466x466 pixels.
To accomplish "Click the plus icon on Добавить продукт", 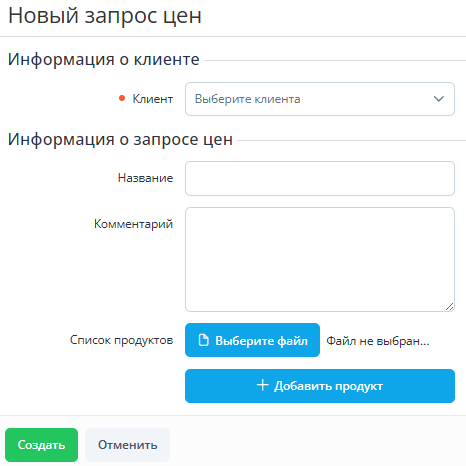I will (x=263, y=385).
